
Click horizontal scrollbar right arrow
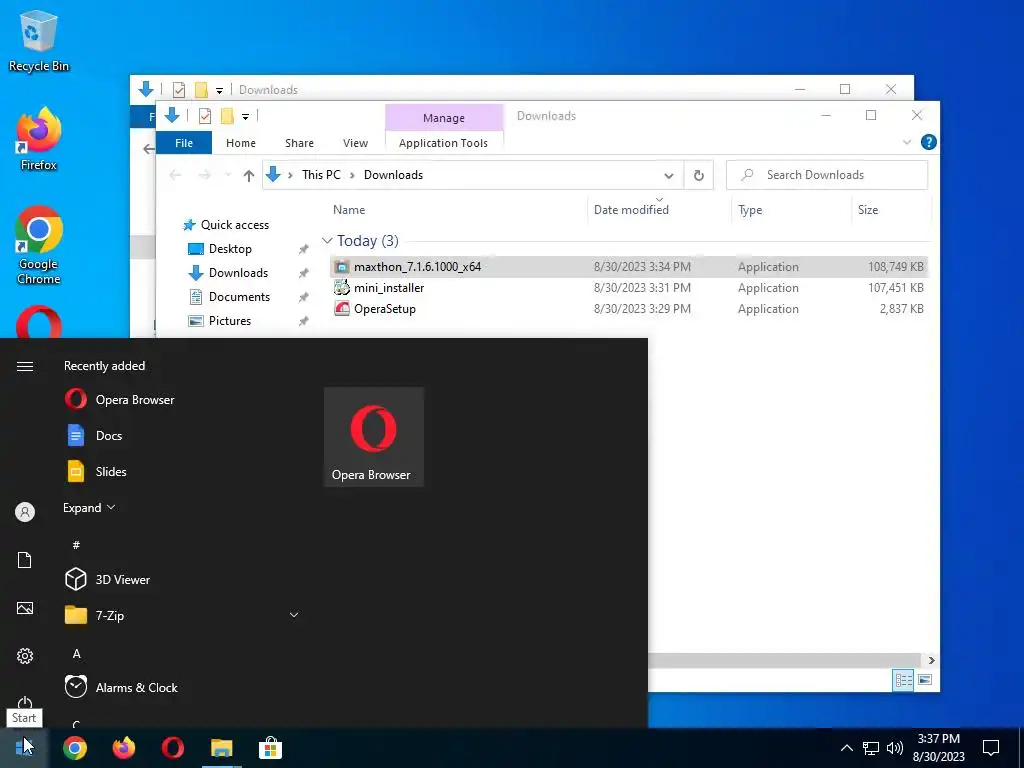(931, 660)
